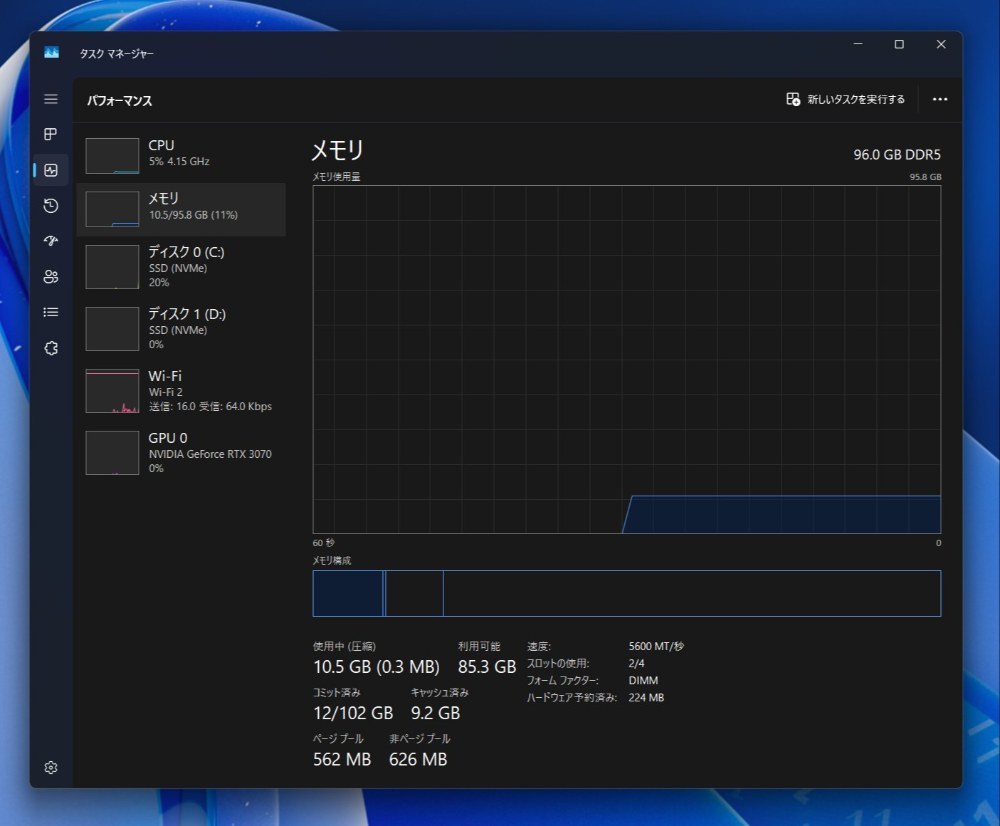
Task: Open the Startup apps page icon
Action: tap(51, 240)
